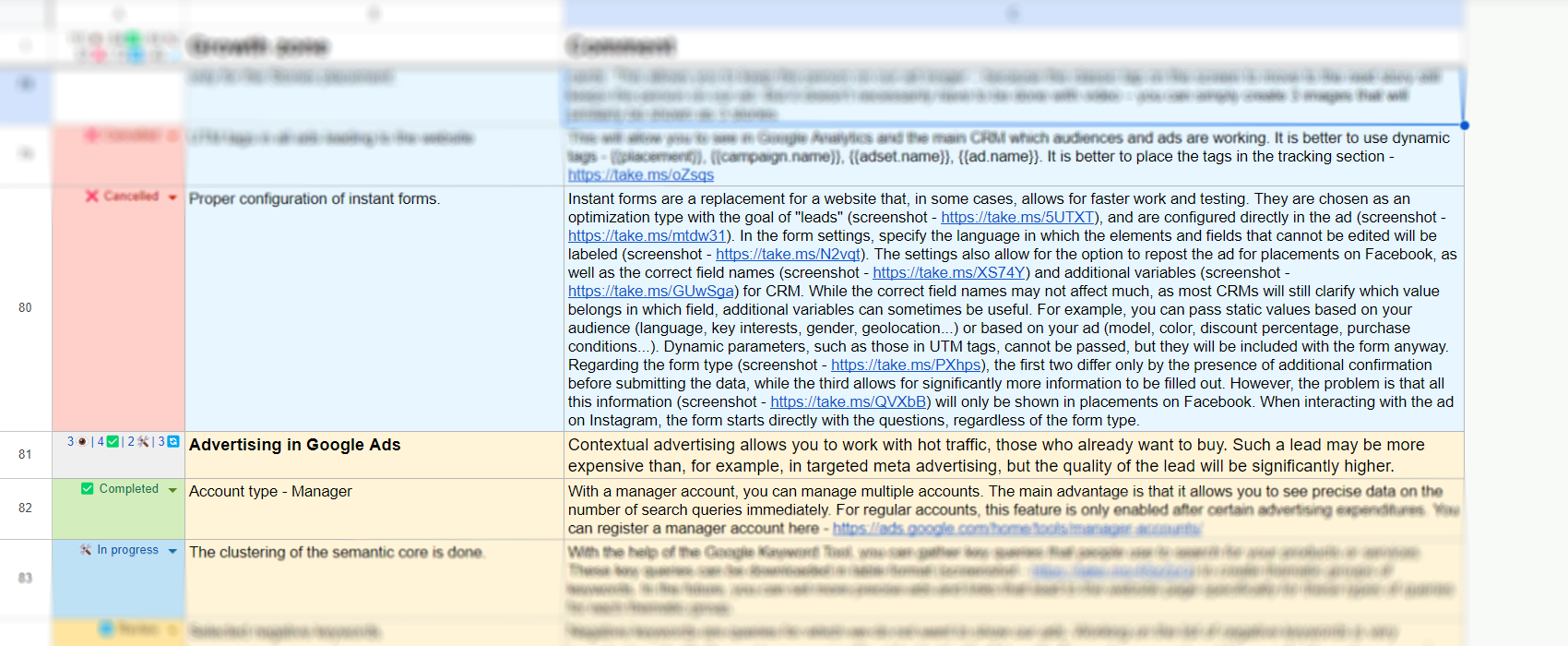Click the eye icon in row 81 summary
The height and width of the screenshot is (646, 1568).
point(82,442)
